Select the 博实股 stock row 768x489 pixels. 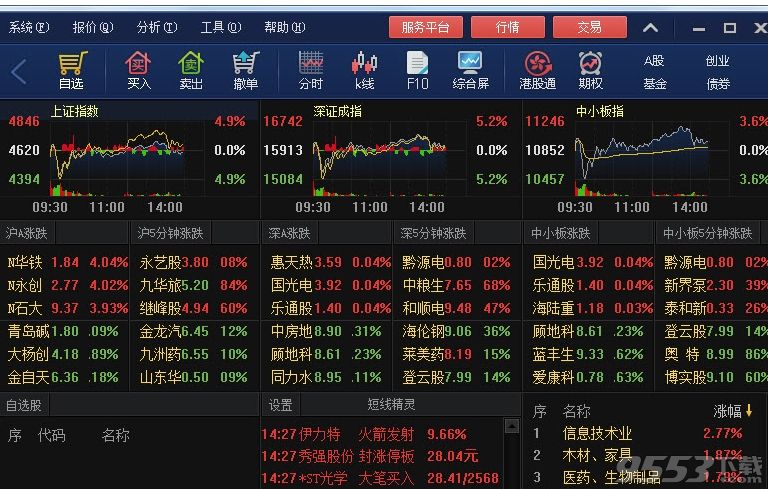(716, 378)
